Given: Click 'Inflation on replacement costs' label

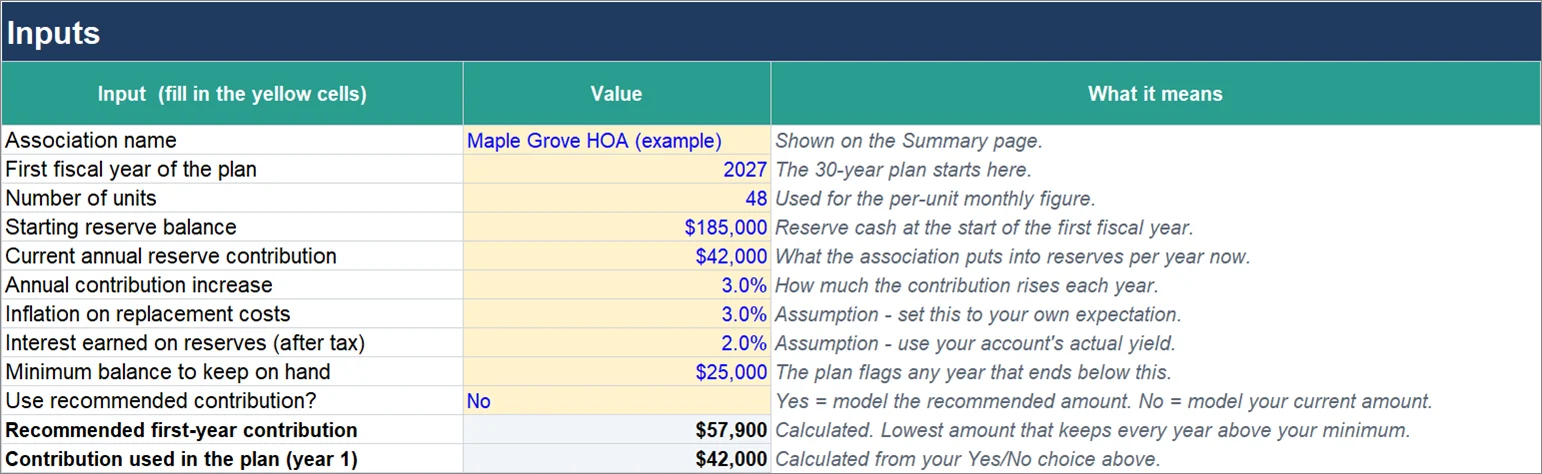Looking at the screenshot, I should 148,314.
